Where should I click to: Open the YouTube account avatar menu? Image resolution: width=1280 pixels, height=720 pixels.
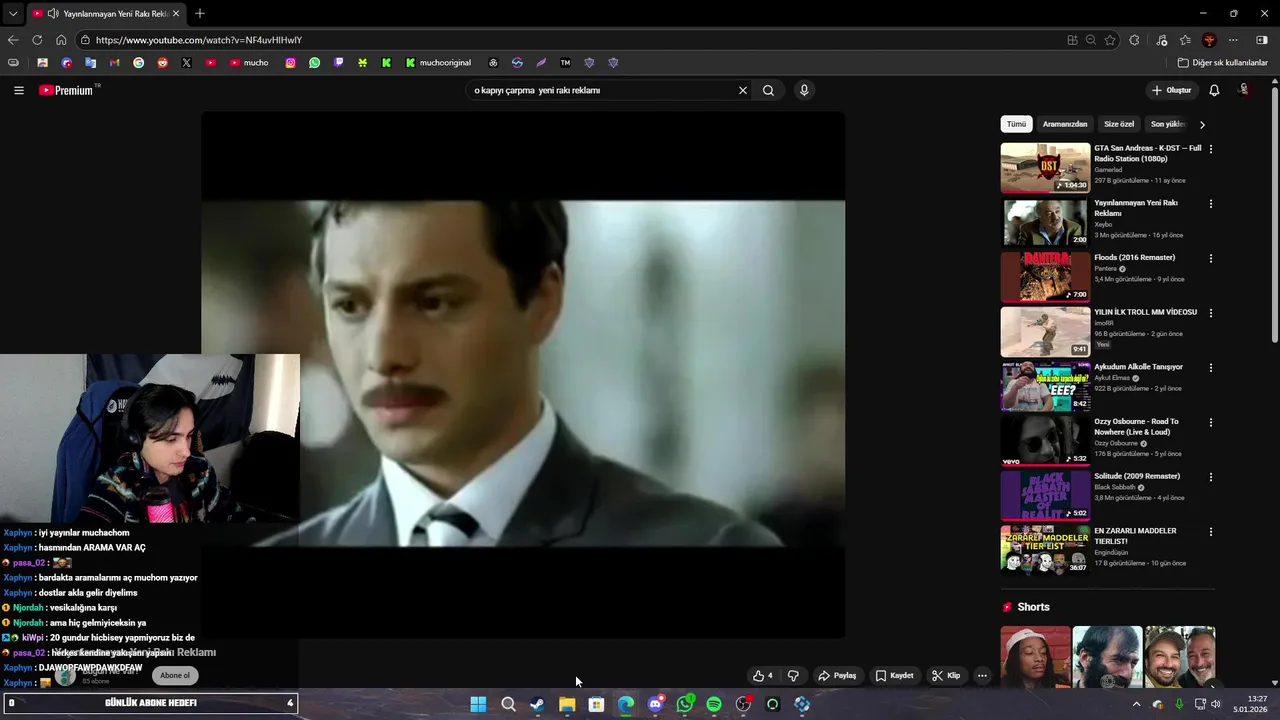pos(1245,90)
